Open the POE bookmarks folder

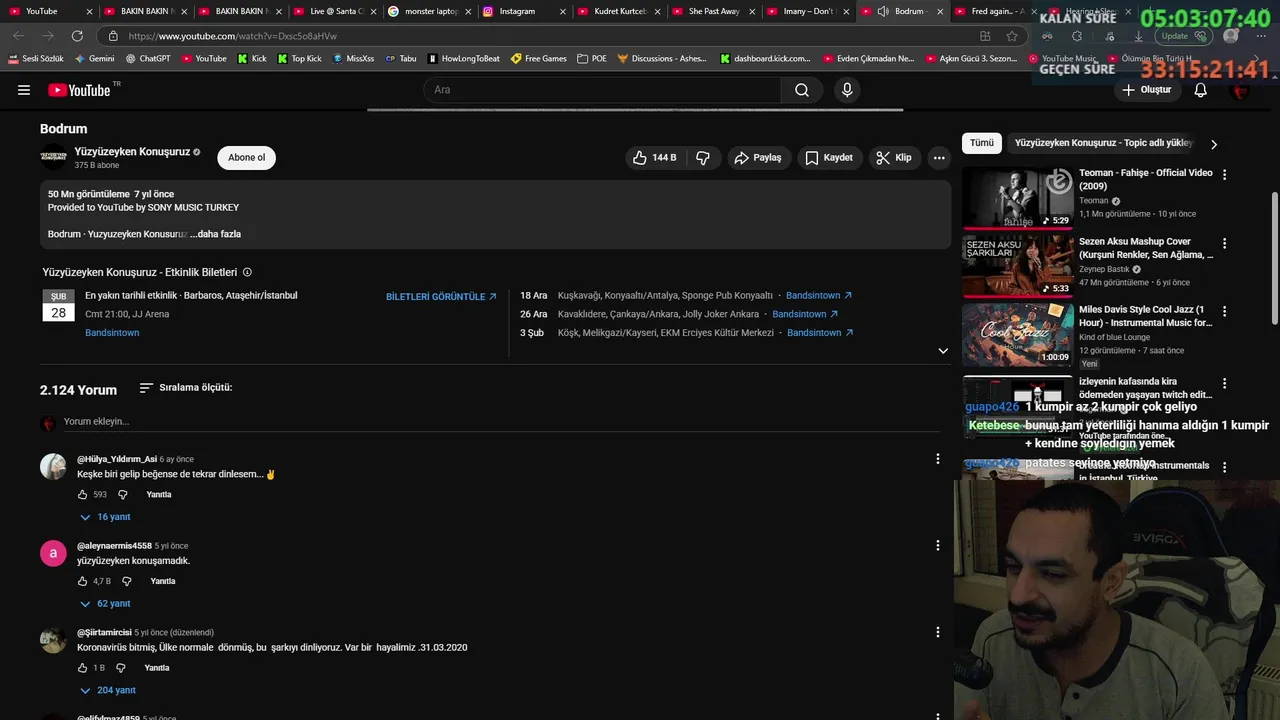[592, 59]
